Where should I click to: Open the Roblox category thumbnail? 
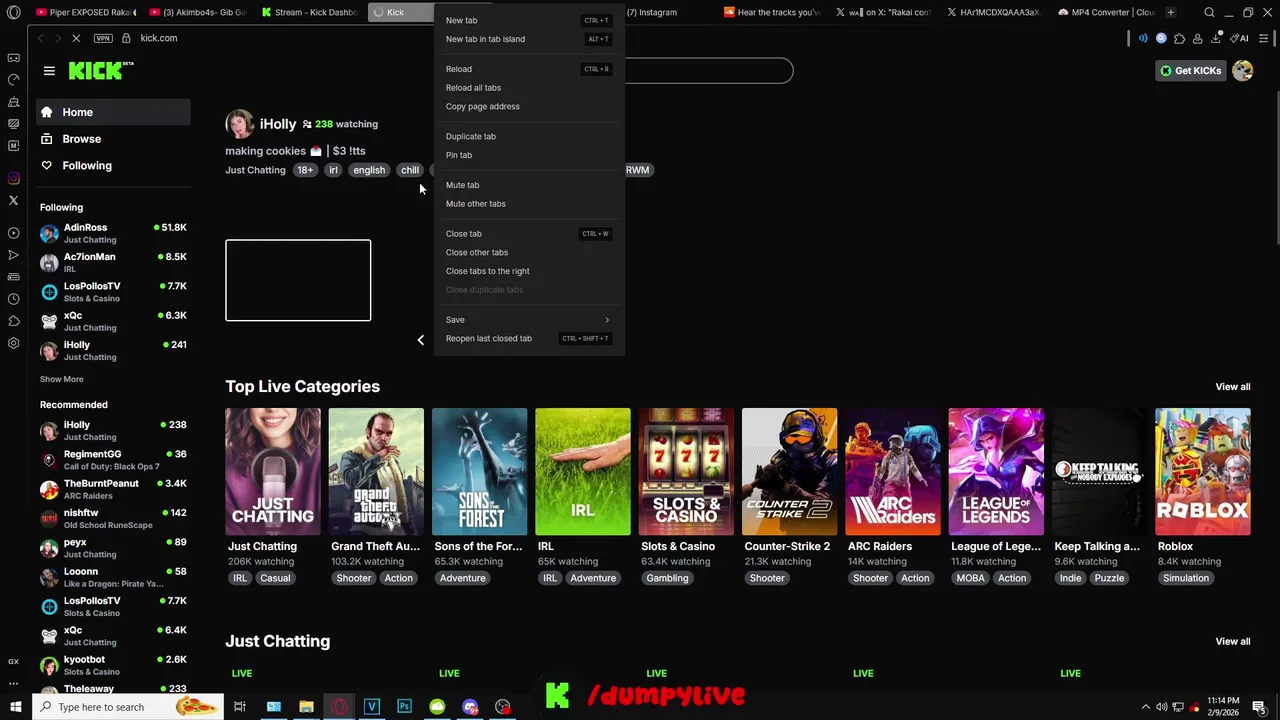(1203, 471)
